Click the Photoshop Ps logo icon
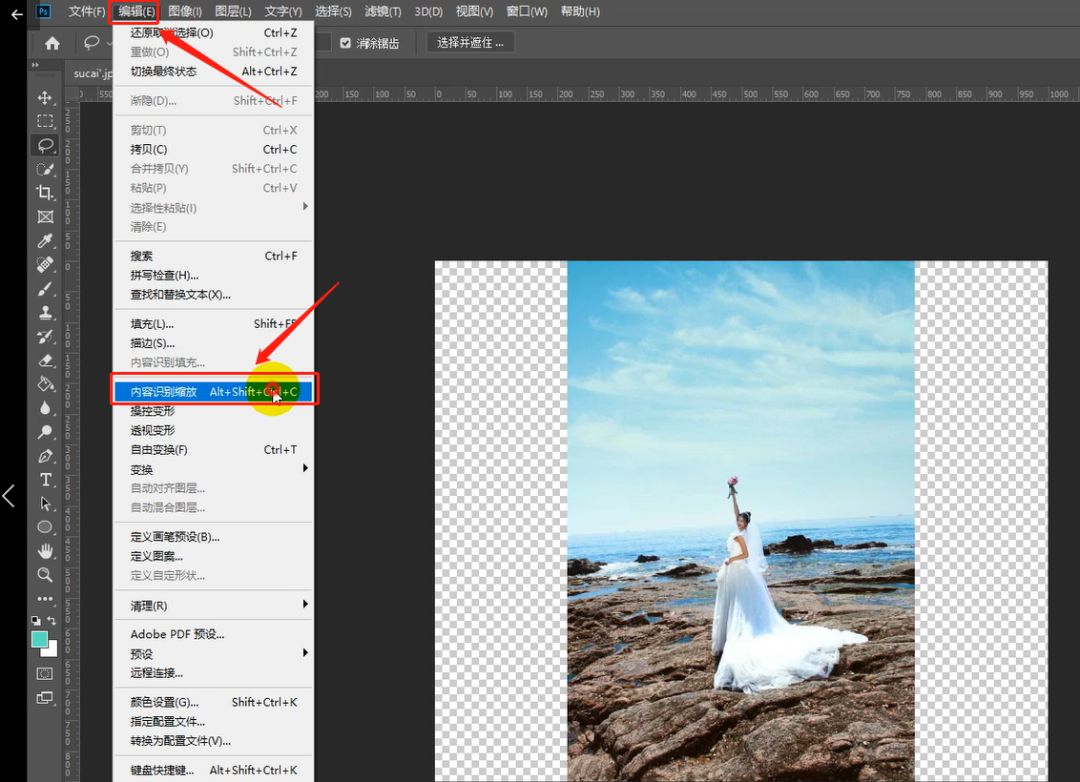This screenshot has width=1080, height=782. pos(43,11)
